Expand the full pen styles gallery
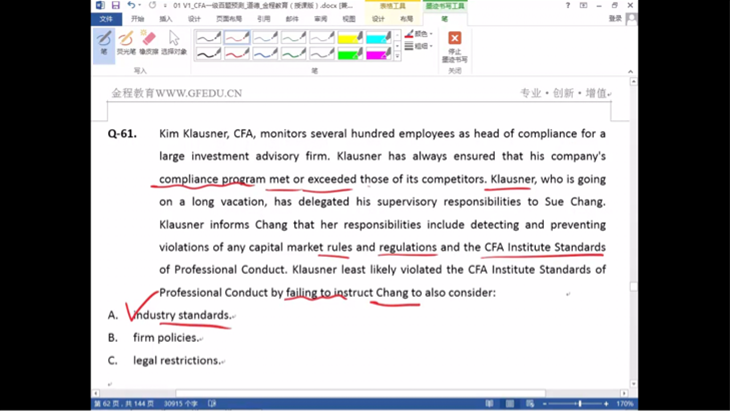Viewport: 730px width, 411px height. [397, 56]
